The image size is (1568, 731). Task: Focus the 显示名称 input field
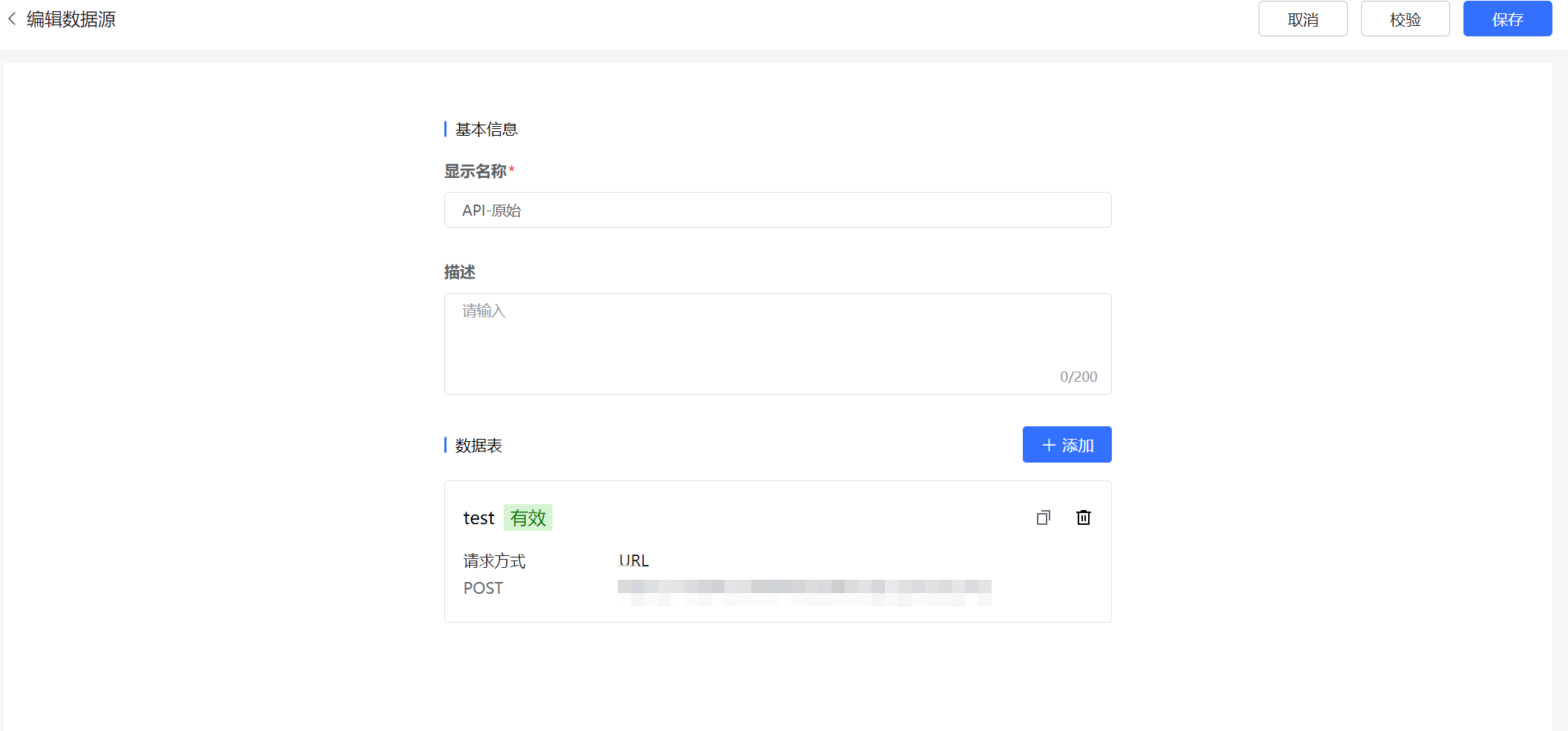click(777, 210)
